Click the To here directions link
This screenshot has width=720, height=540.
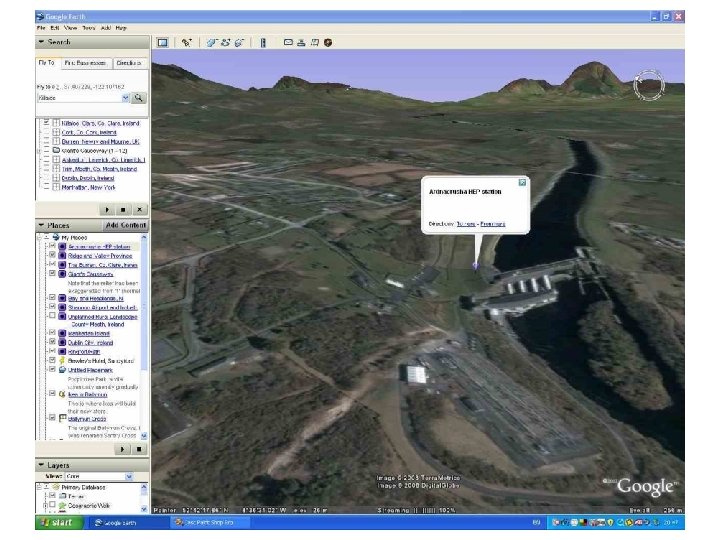pos(466,224)
